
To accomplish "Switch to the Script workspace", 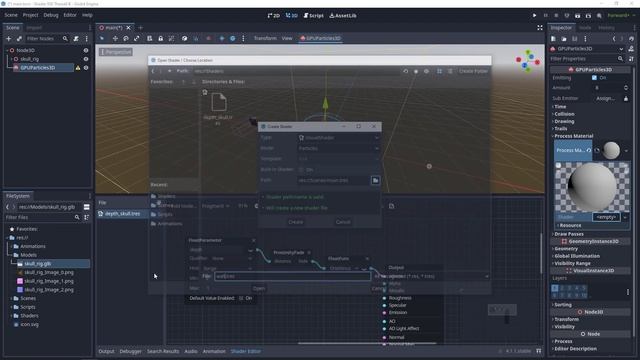I will [x=313, y=16].
